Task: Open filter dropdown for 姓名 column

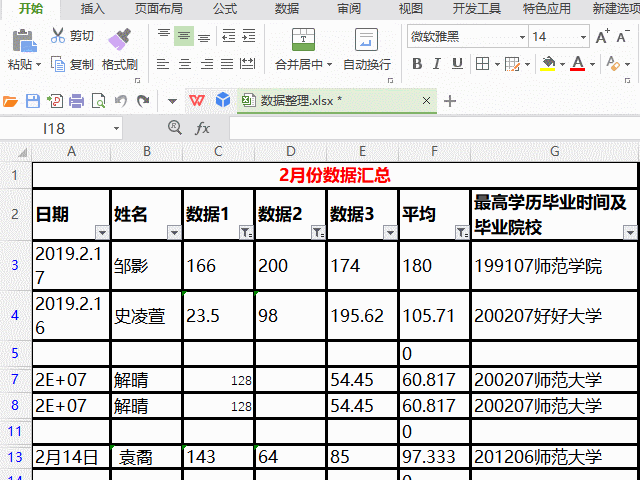Action: 174,233
